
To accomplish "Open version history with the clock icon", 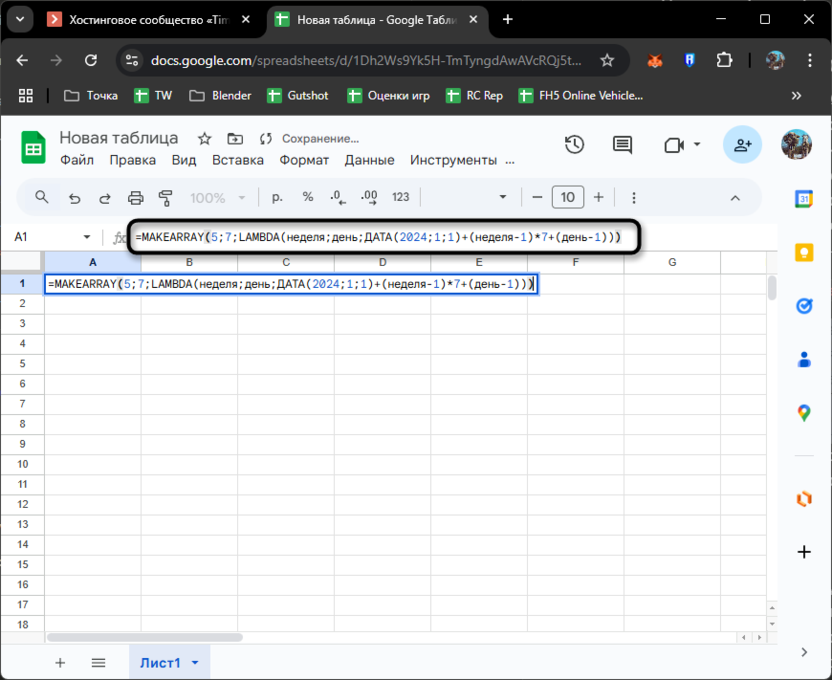I will point(574,144).
